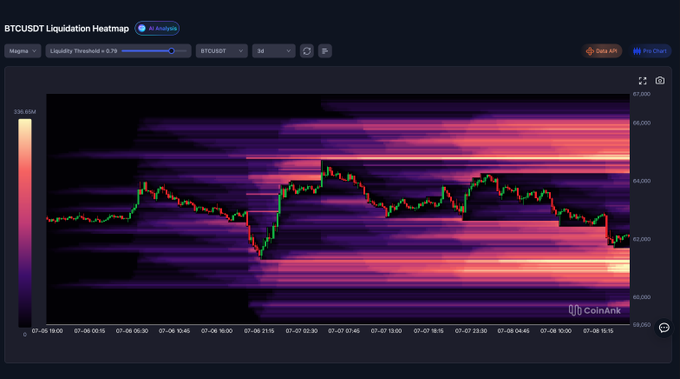Click the list-layout icon beside refresh
The image size is (680, 379).
[x=325, y=51]
